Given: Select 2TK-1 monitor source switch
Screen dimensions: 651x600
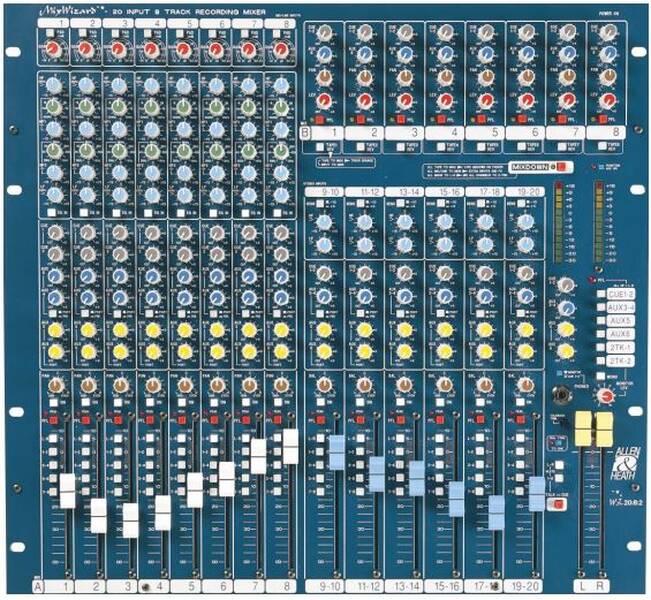Looking at the screenshot, I should coord(601,348).
